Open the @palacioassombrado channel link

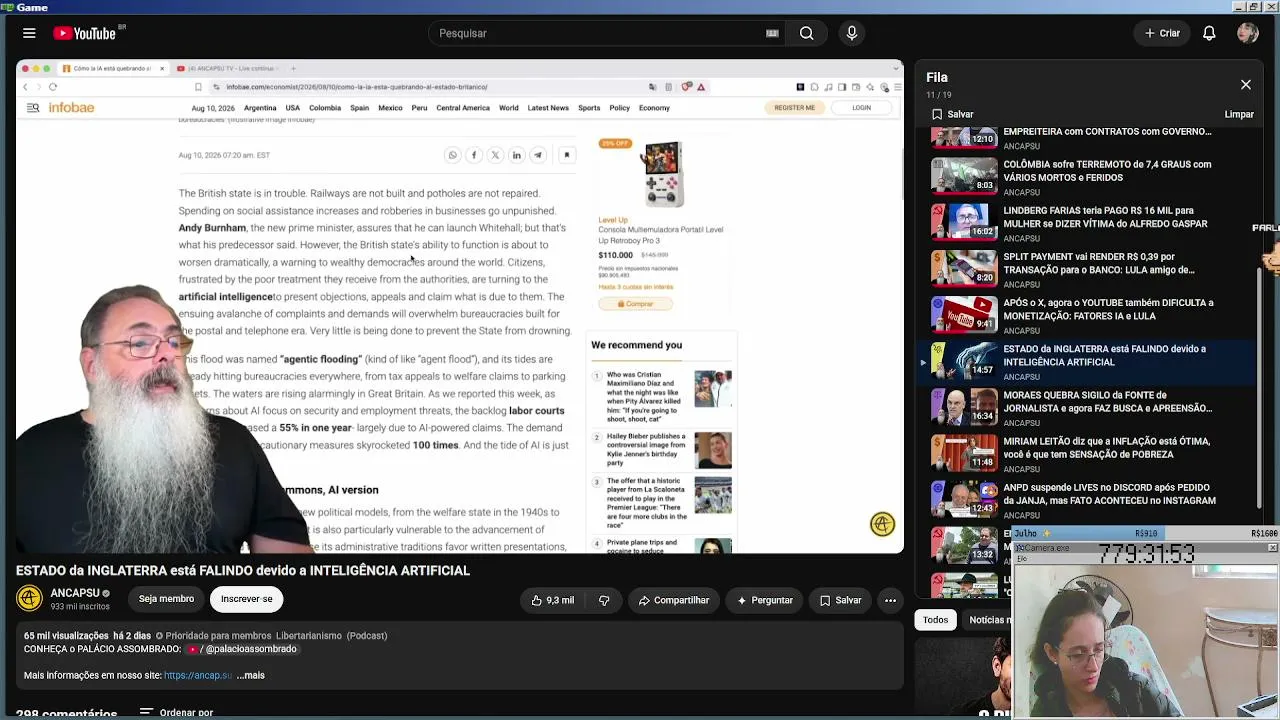(243, 649)
